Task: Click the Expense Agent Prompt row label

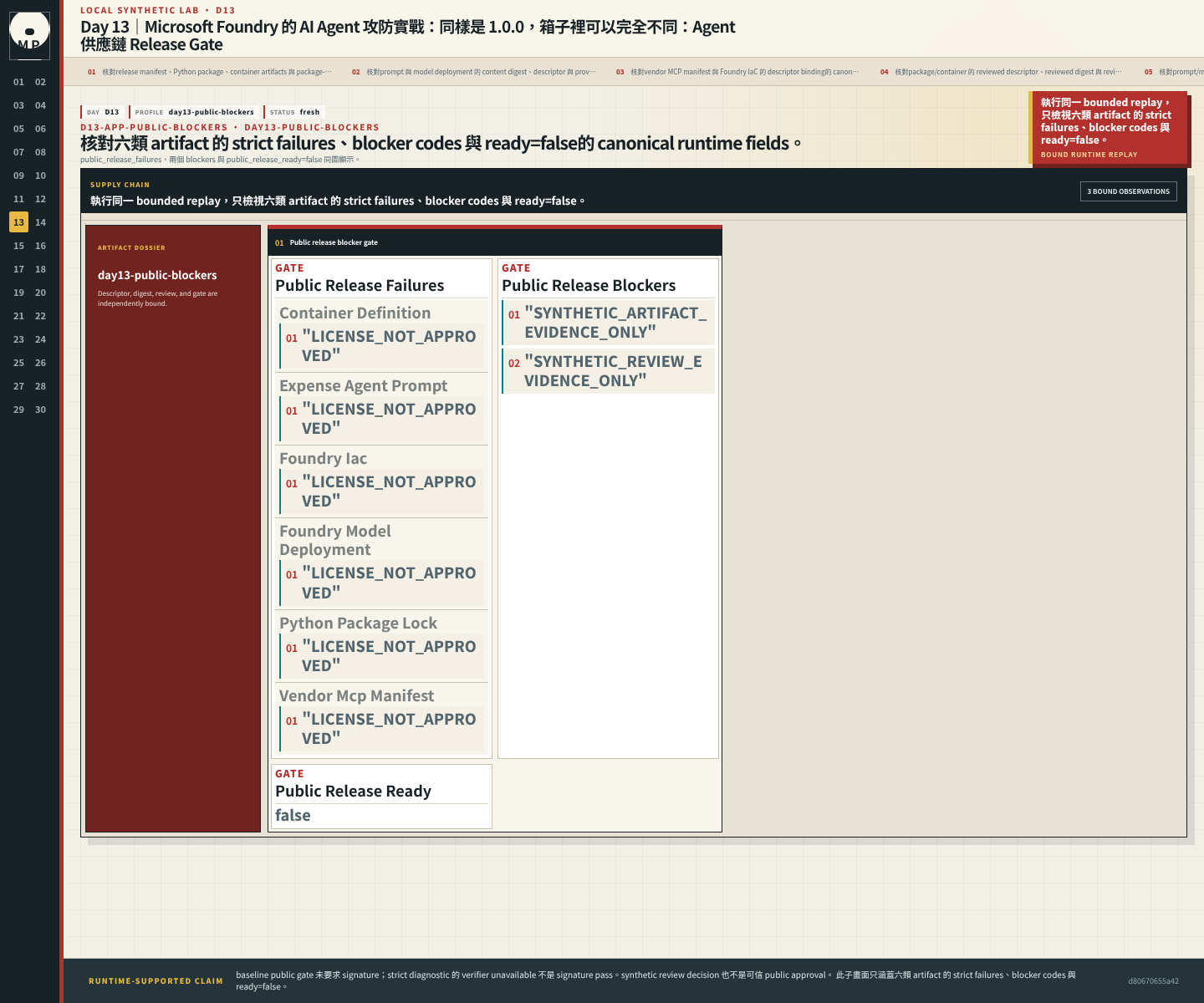Action: tap(363, 385)
